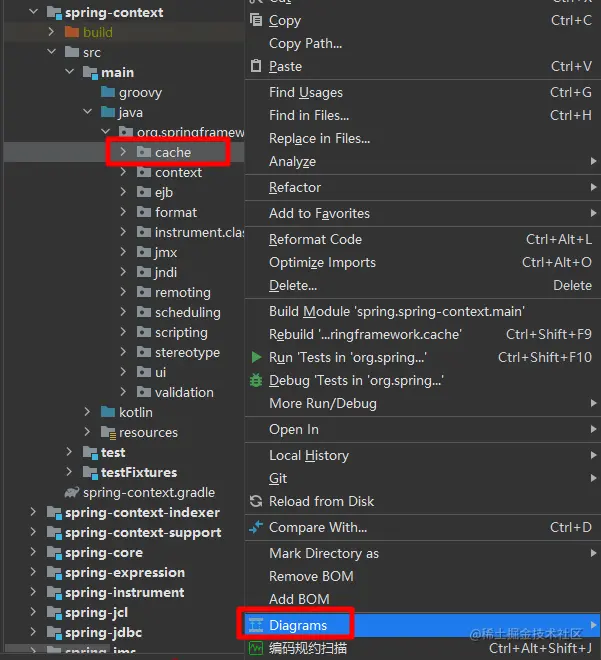Choose Replace in Files...
The height and width of the screenshot is (660, 601).
click(423, 138)
